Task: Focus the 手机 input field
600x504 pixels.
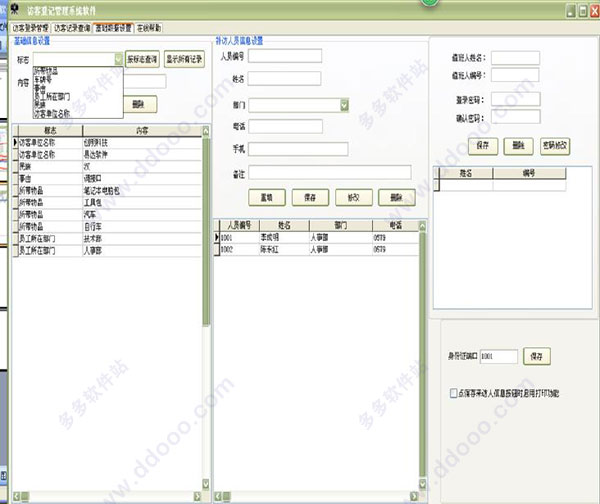Action: click(298, 149)
